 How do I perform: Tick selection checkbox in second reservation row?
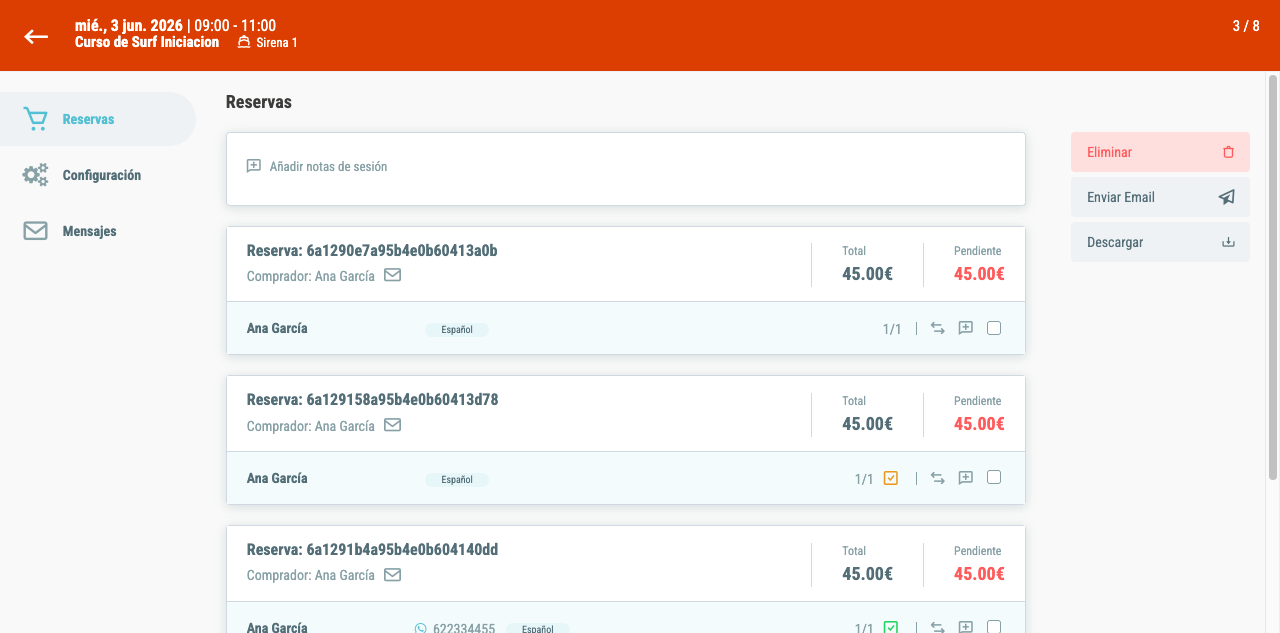coord(994,478)
